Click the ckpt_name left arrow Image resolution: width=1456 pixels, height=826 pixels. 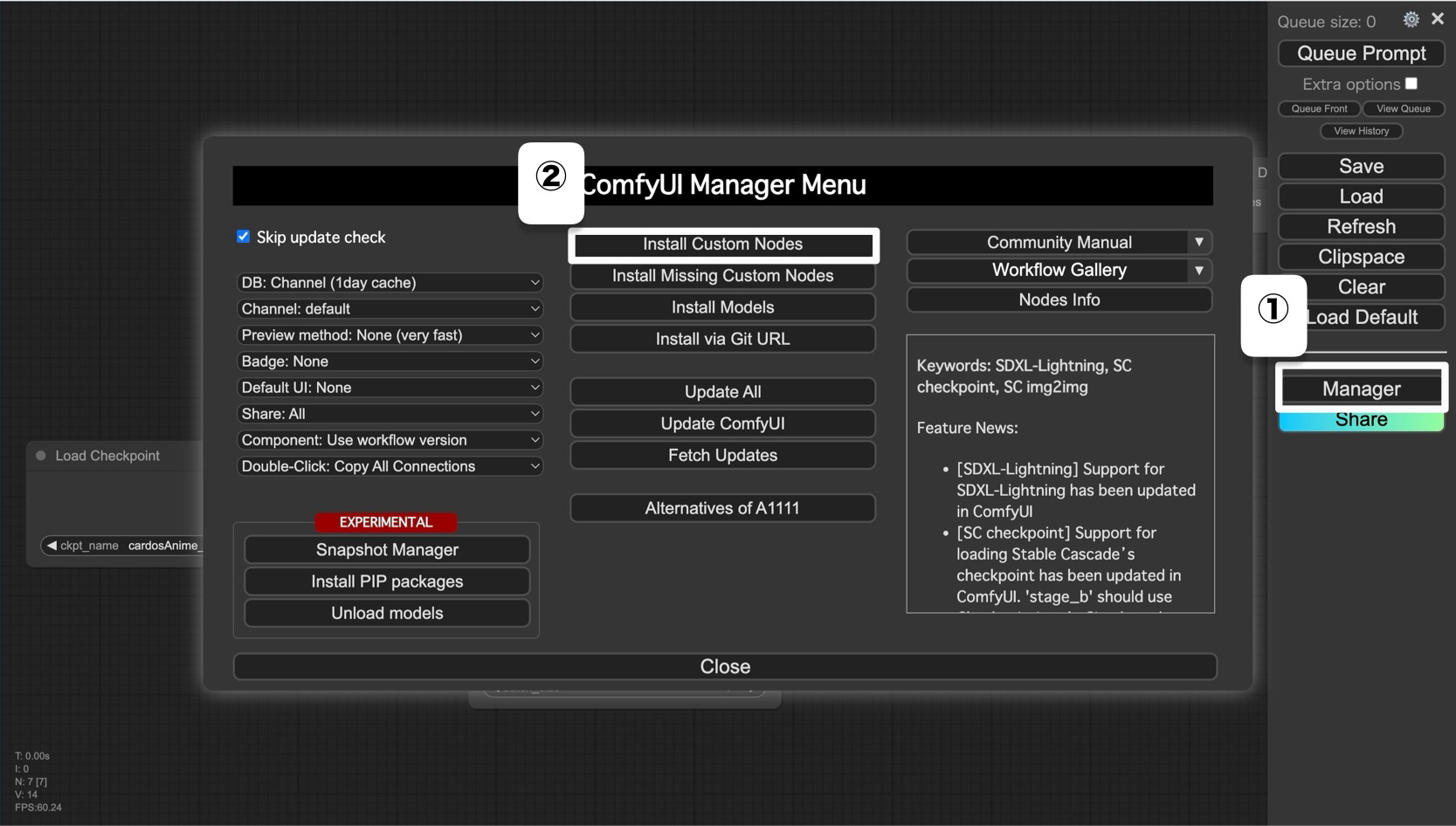pos(52,546)
